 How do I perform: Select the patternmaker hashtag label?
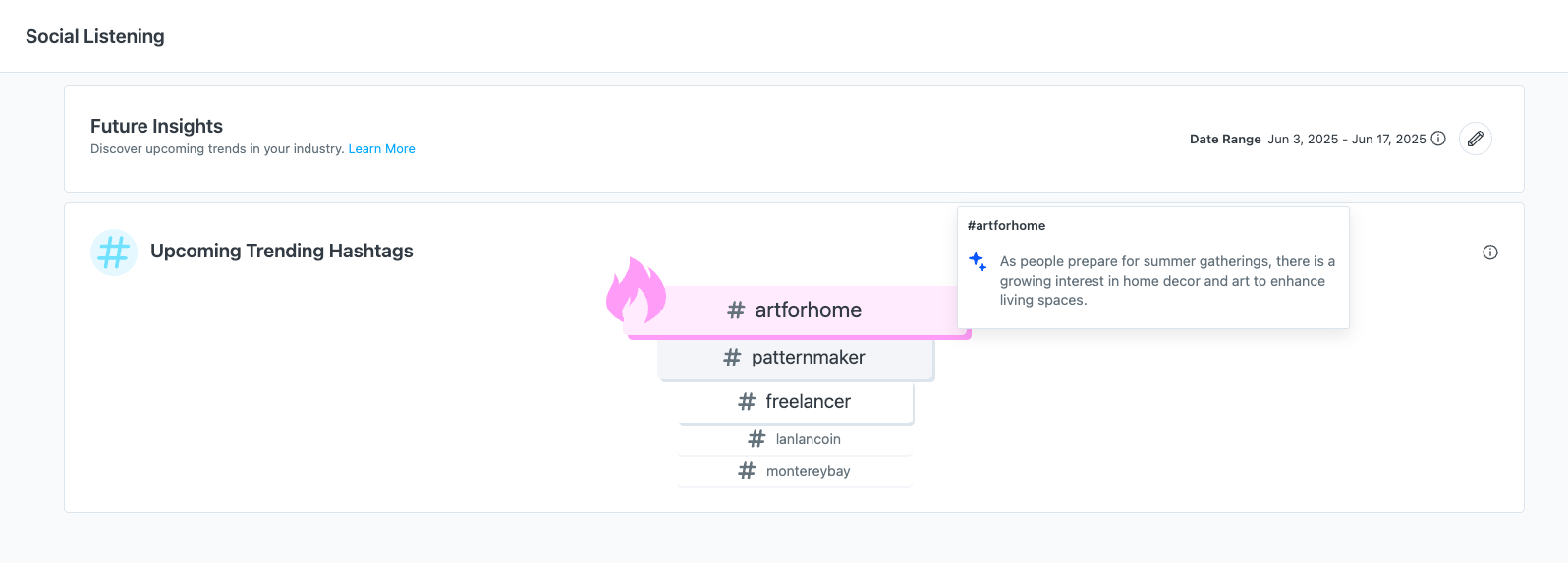808,358
